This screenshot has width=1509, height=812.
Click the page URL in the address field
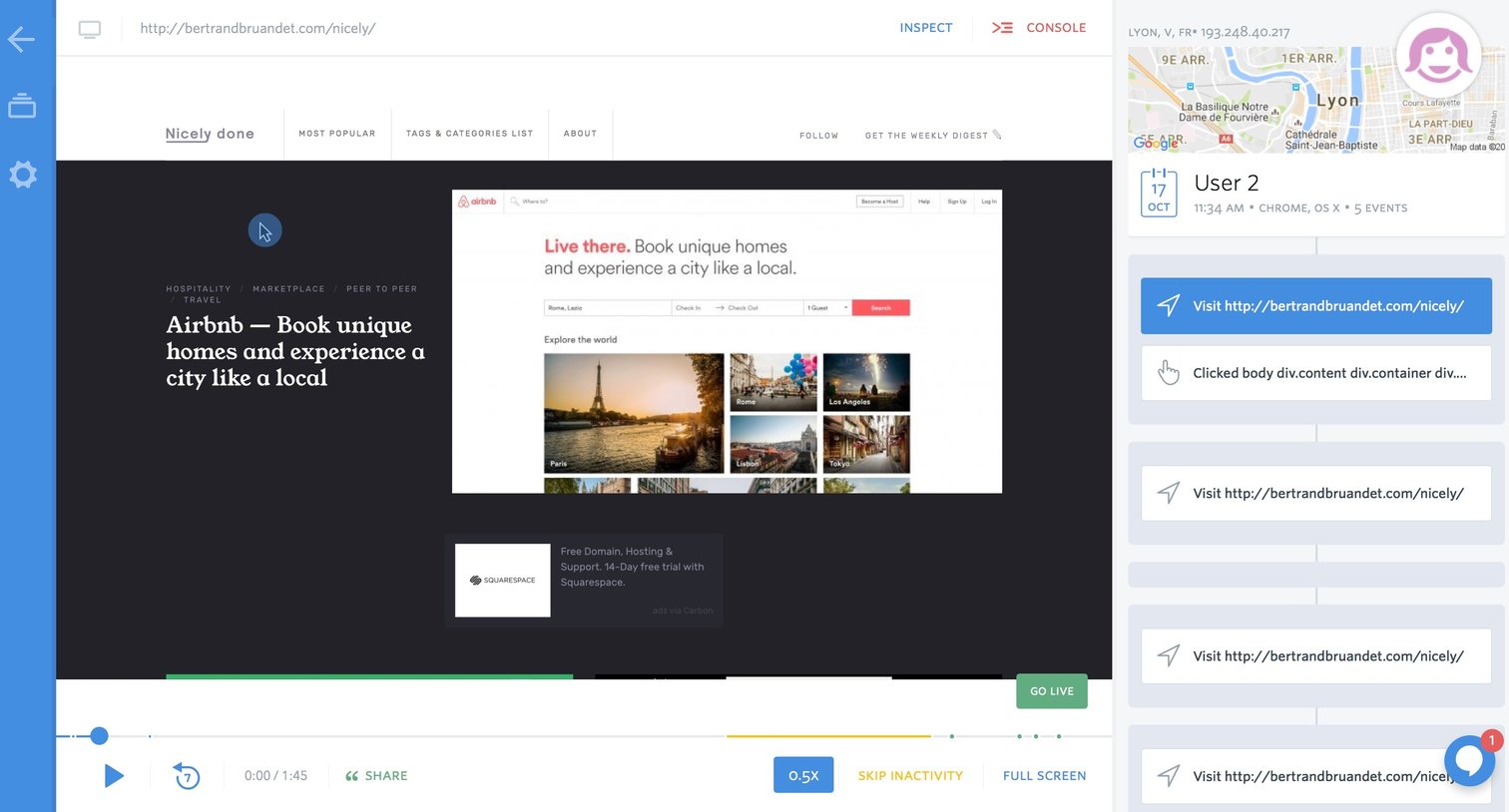[x=257, y=28]
